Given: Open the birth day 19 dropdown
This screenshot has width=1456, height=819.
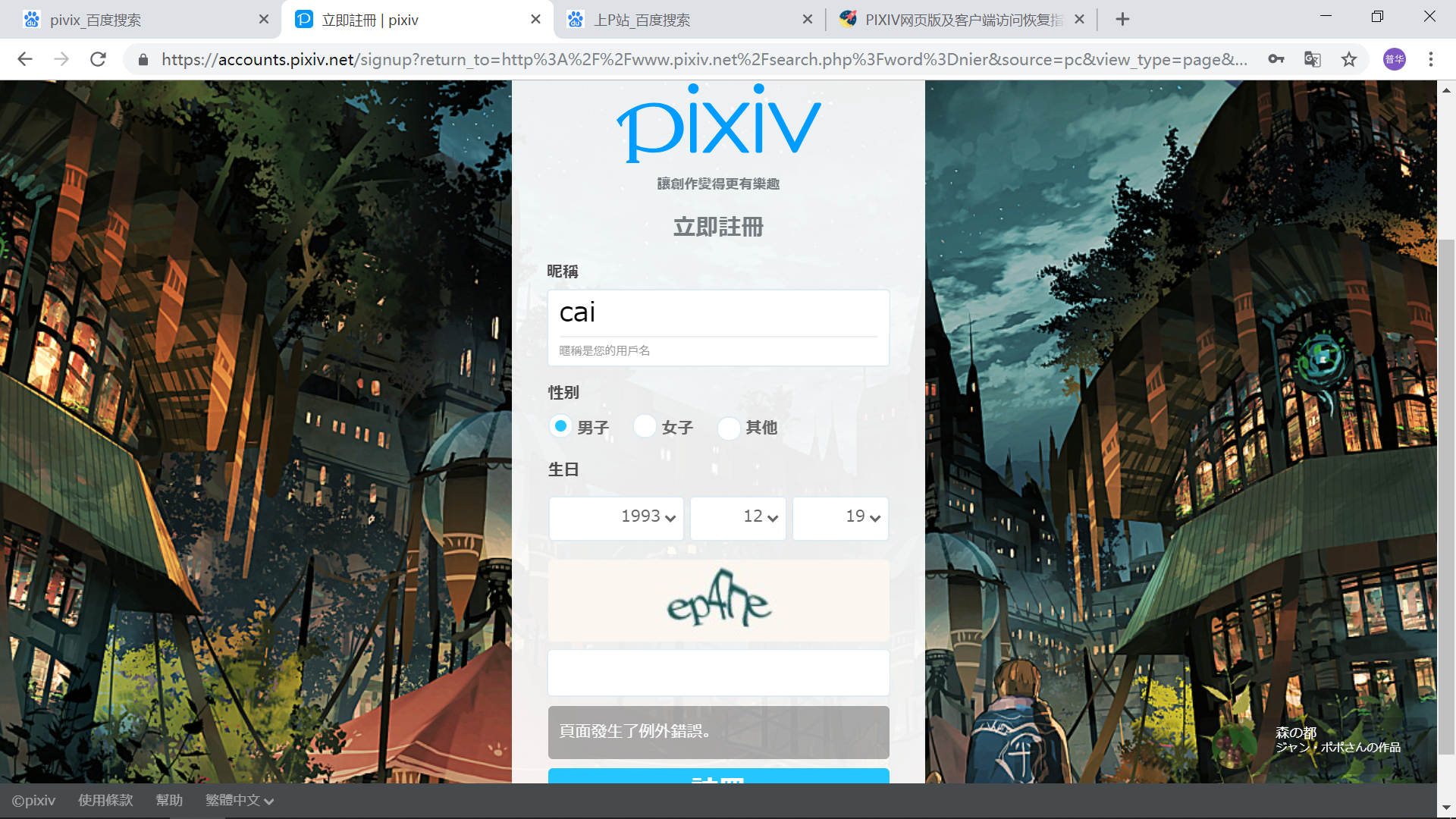Looking at the screenshot, I should point(840,518).
